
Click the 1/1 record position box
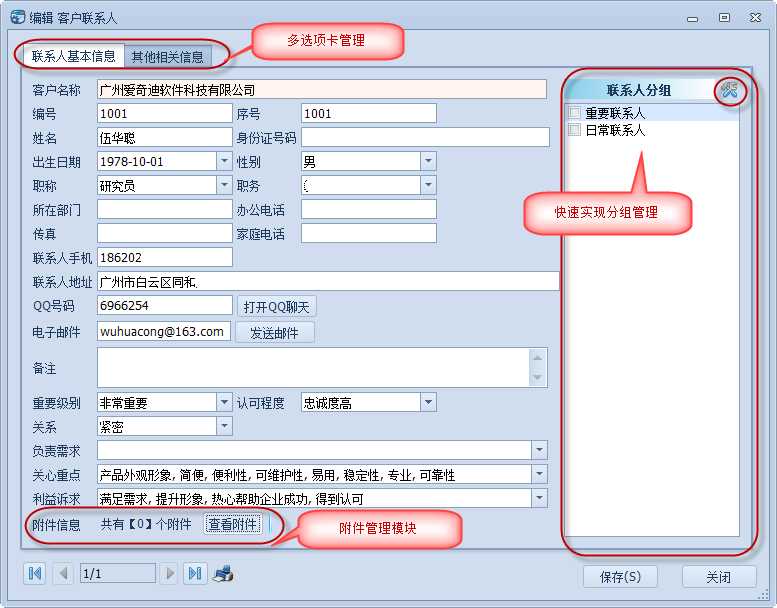pyautogui.click(x=117, y=574)
